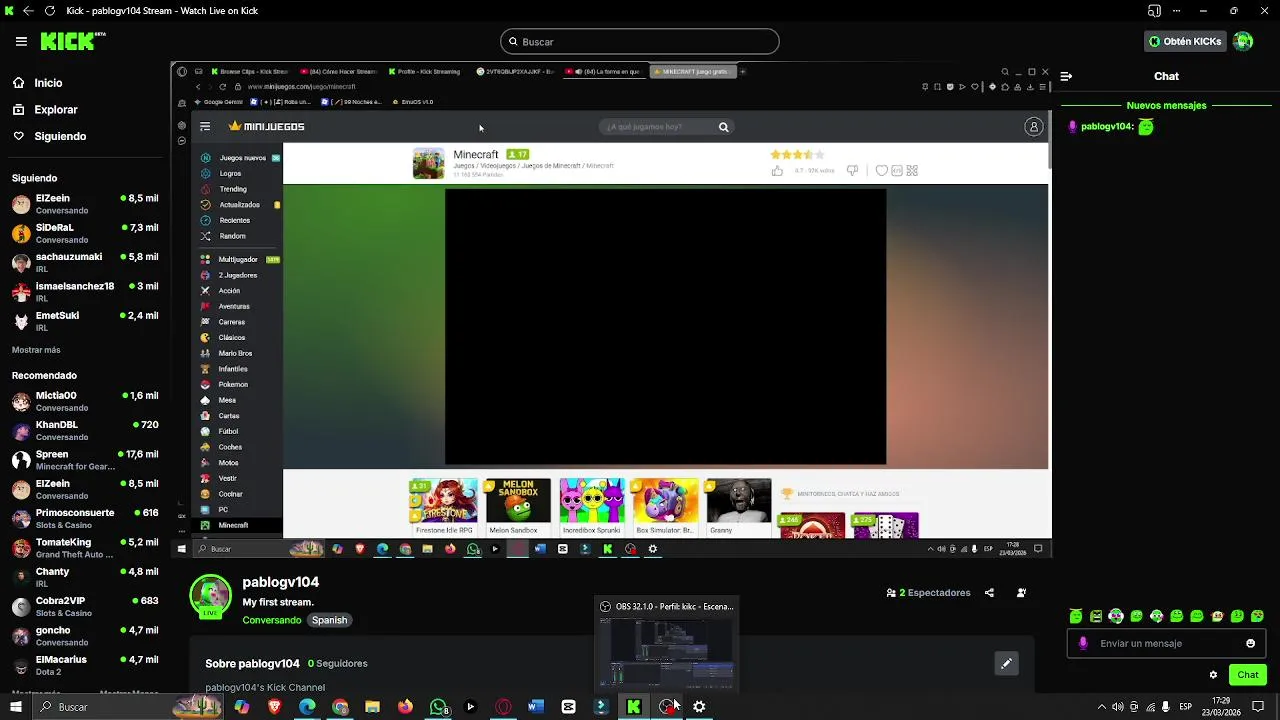Open the moderator tools user icon
This screenshot has width=1280, height=720.
click(1021, 593)
